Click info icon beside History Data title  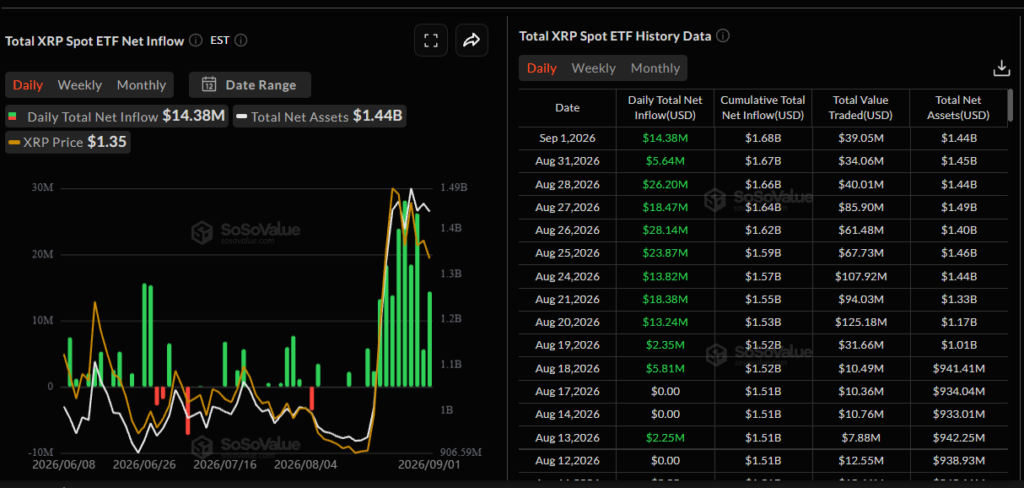pyautogui.click(x=722, y=36)
